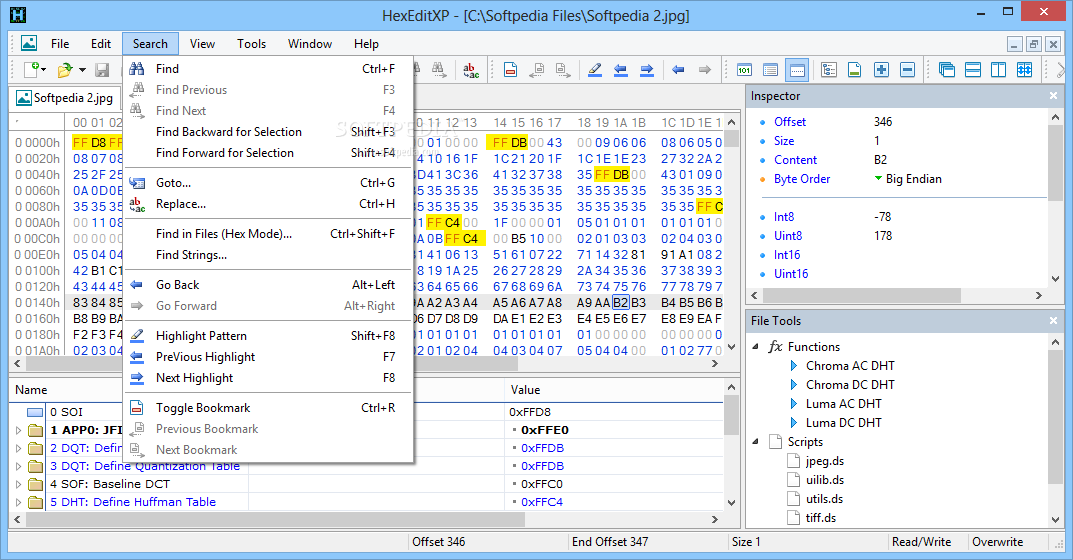Choose Toggle Bookmark menu entry
Viewport: 1073px width, 560px height.
[x=269, y=408]
